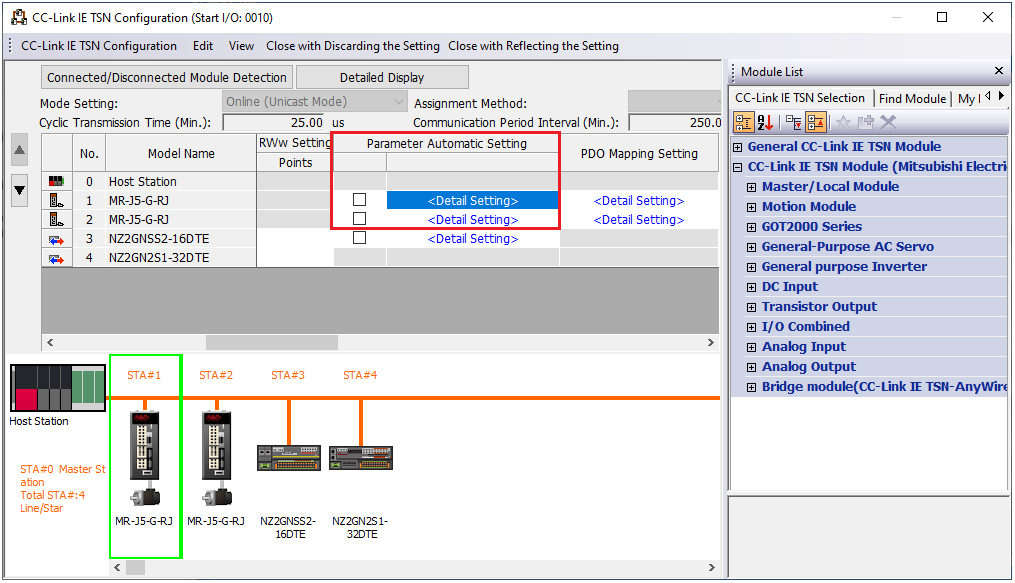Expand GOT2000 Series category
The image size is (1015, 583).
[752, 228]
